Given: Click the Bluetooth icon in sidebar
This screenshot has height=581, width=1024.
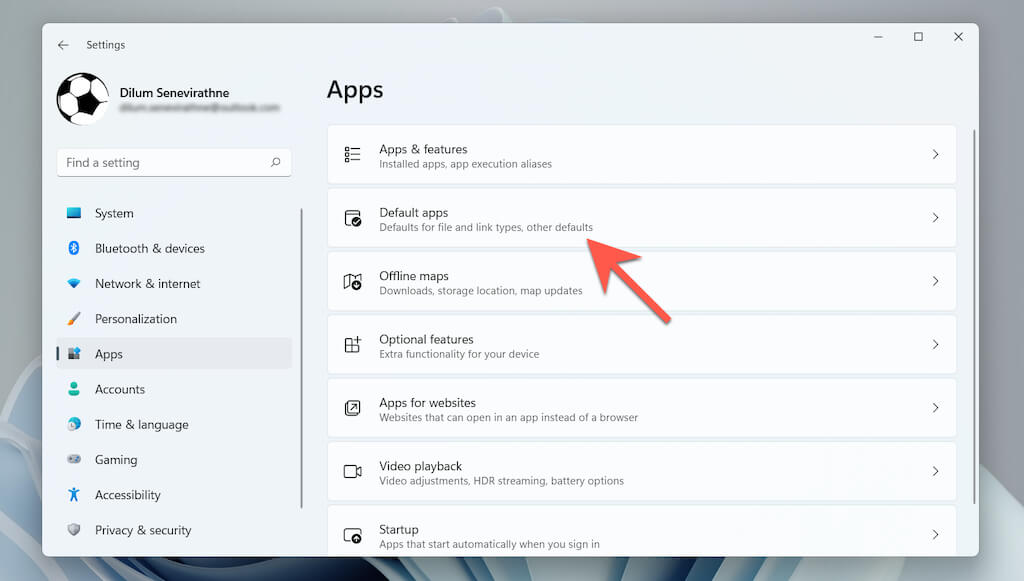Looking at the screenshot, I should 74,248.
